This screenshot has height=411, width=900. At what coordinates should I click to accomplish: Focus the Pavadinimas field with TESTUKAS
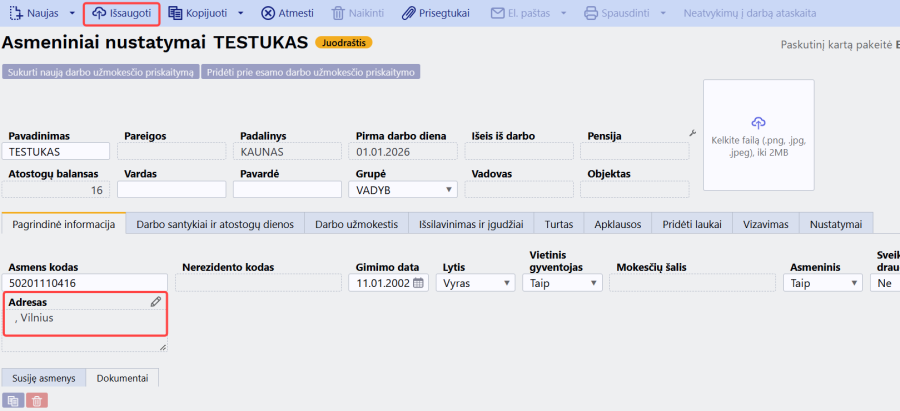pos(56,152)
